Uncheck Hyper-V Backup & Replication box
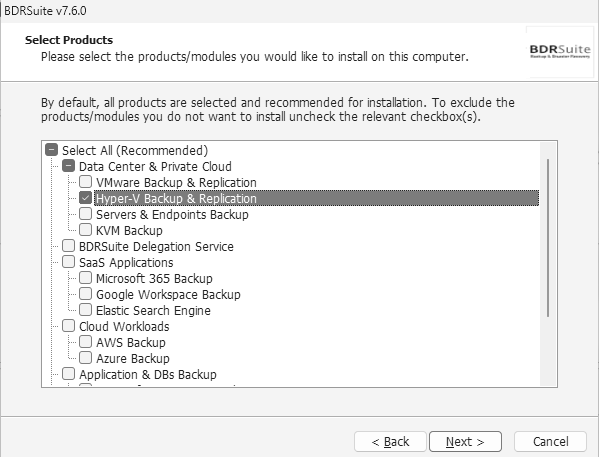The image size is (599, 457). pyautogui.click(x=86, y=198)
